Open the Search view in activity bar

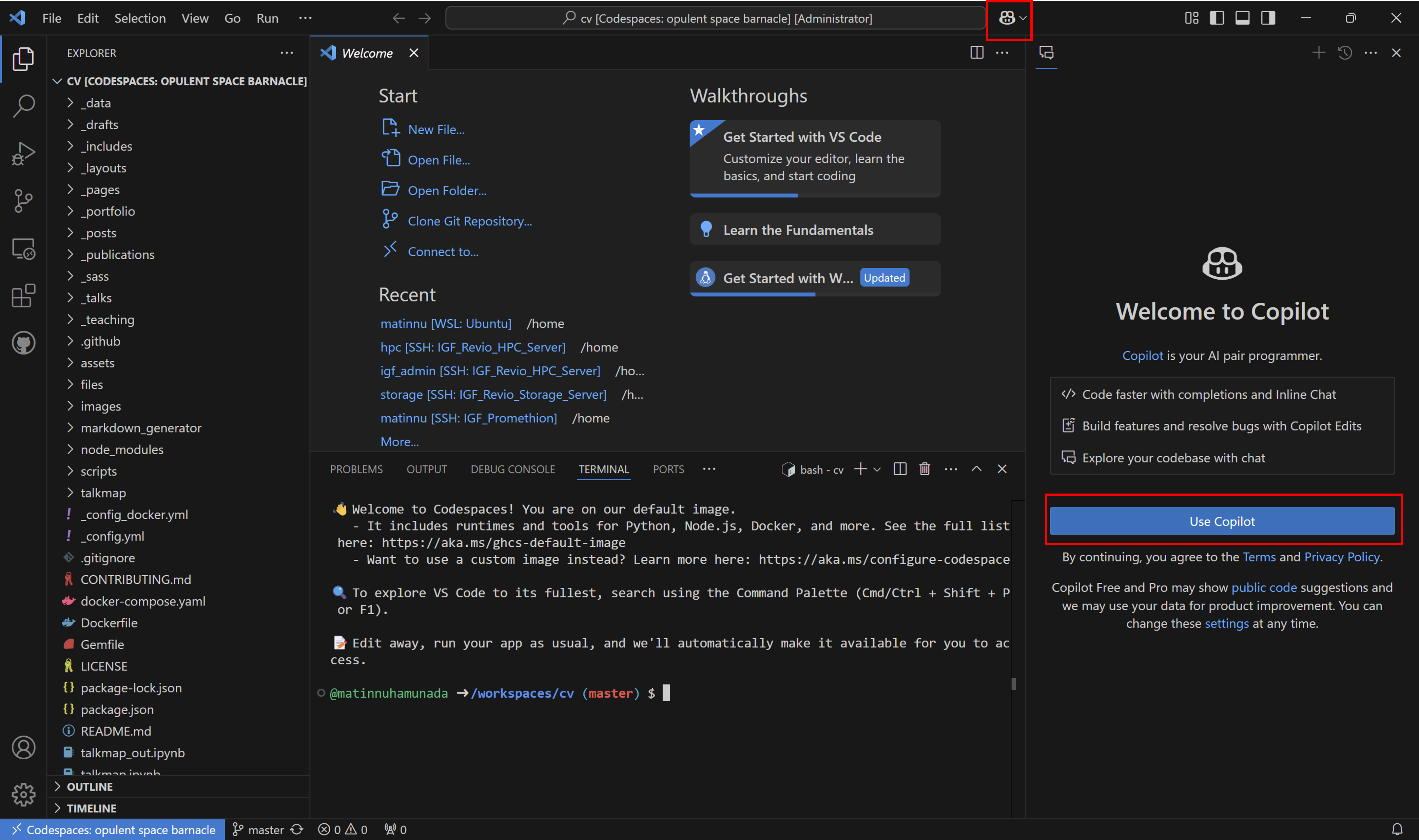[23, 106]
